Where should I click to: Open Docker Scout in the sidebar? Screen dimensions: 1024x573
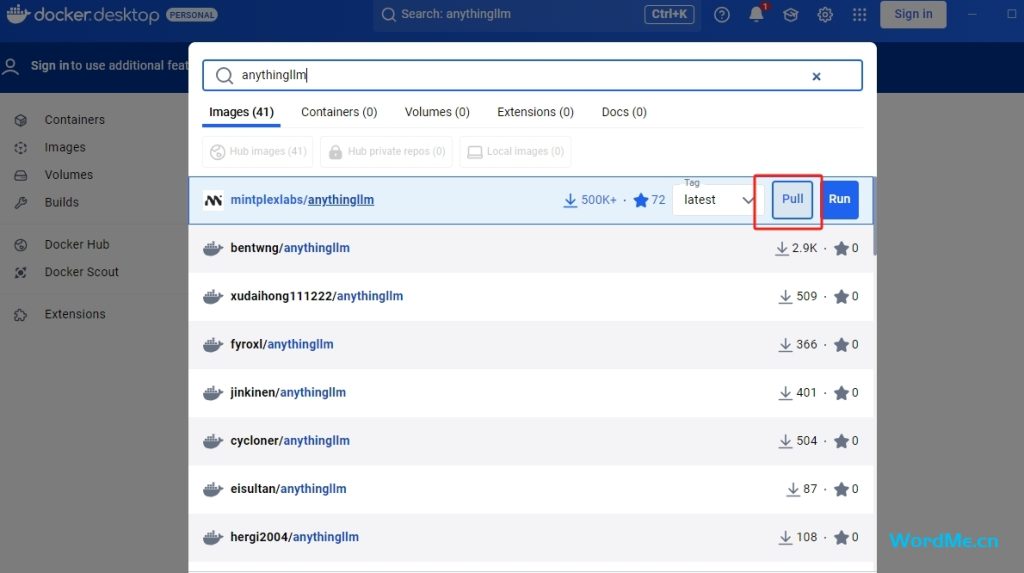click(82, 272)
